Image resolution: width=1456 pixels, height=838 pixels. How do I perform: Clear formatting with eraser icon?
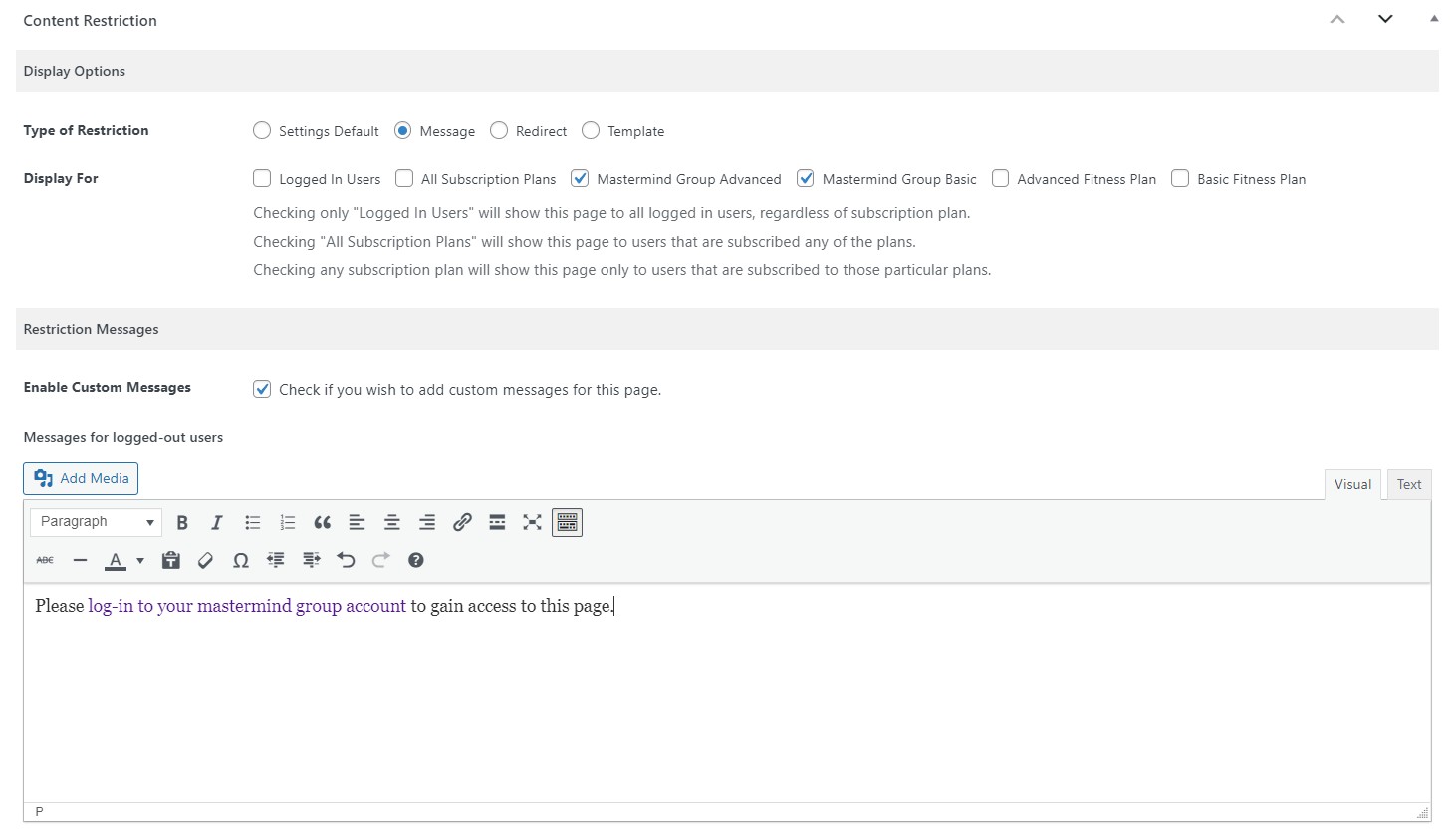(x=206, y=560)
